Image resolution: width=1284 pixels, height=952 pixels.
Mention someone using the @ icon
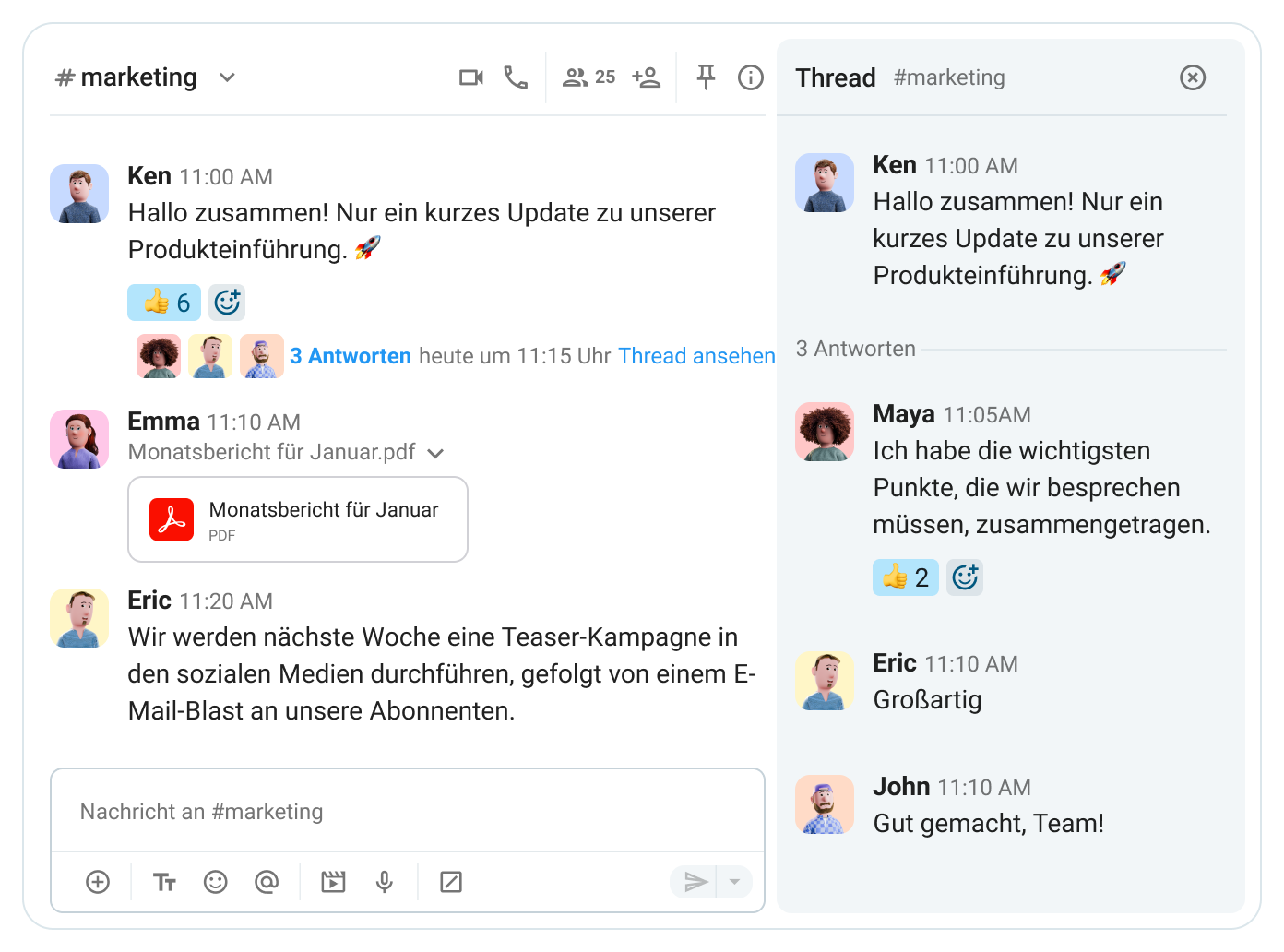(267, 883)
